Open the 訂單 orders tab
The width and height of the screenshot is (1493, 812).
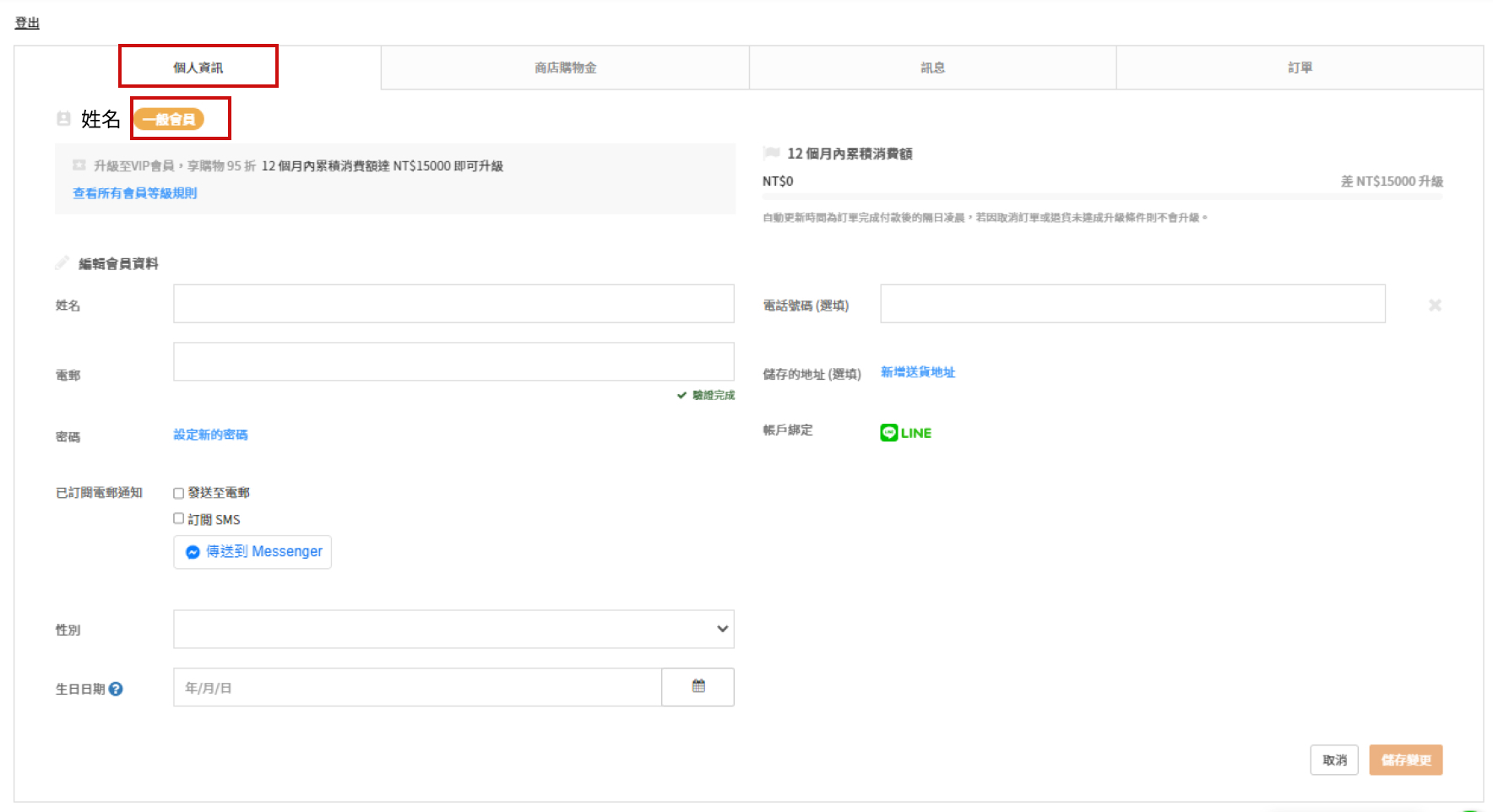click(x=1300, y=68)
